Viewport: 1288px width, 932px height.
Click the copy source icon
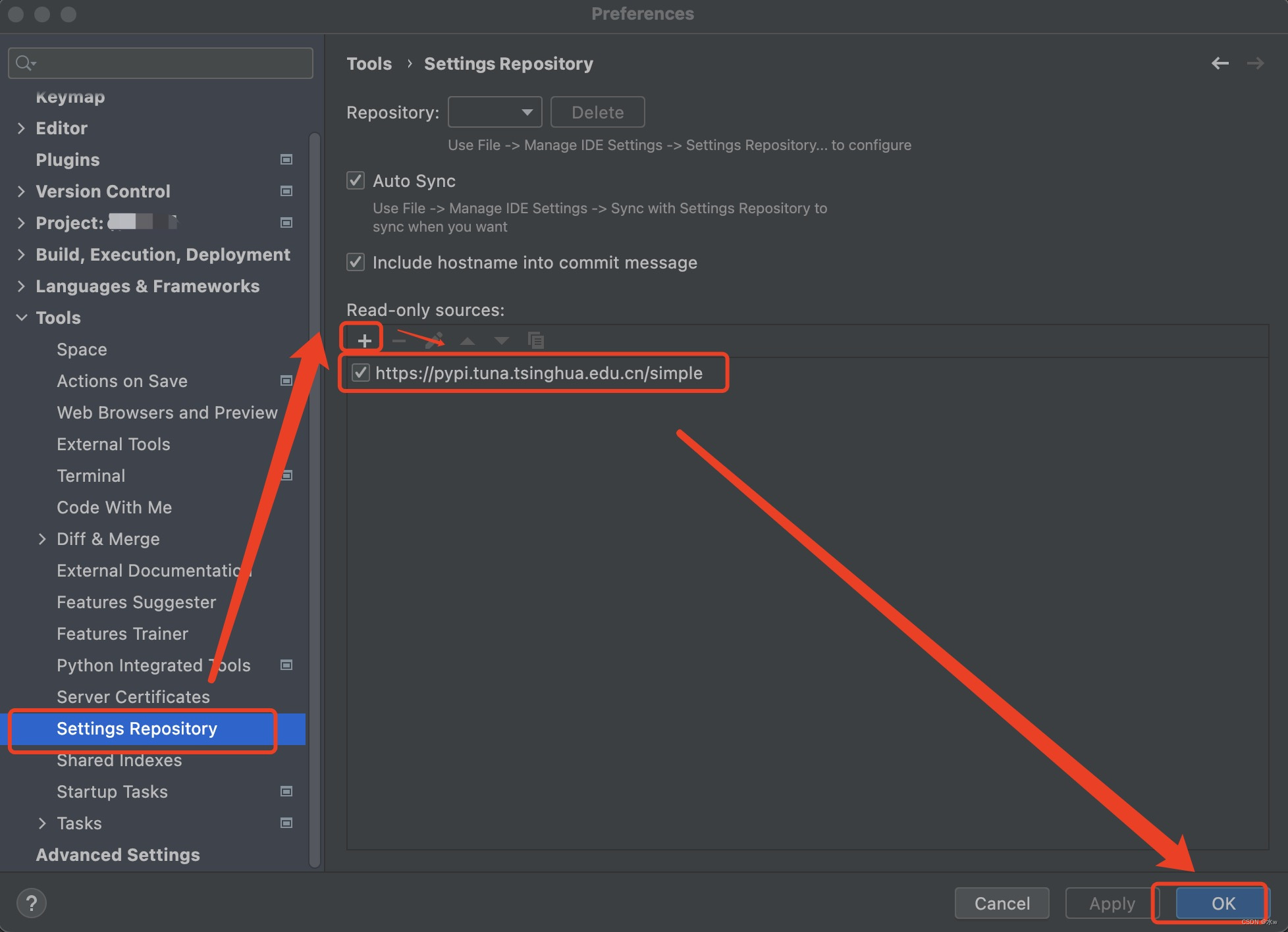coord(536,340)
